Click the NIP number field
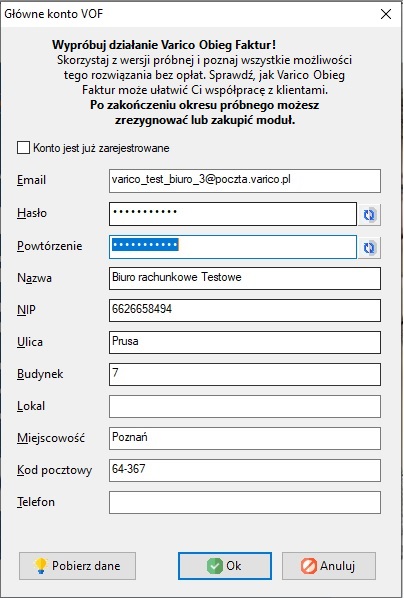Image resolution: width=404 pixels, height=598 pixels. [x=245, y=310]
